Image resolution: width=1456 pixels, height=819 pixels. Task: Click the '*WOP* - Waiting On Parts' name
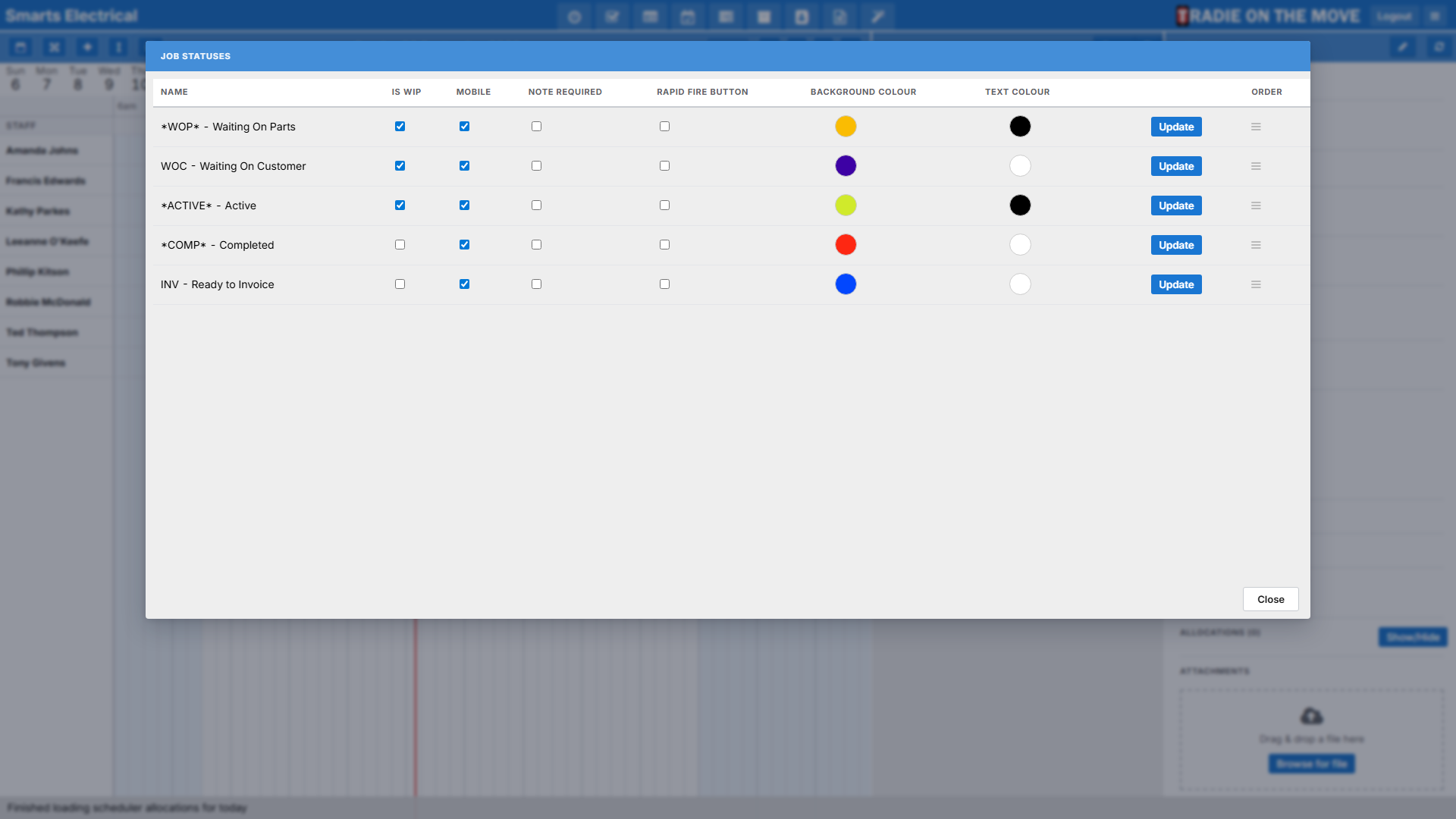pyautogui.click(x=228, y=127)
